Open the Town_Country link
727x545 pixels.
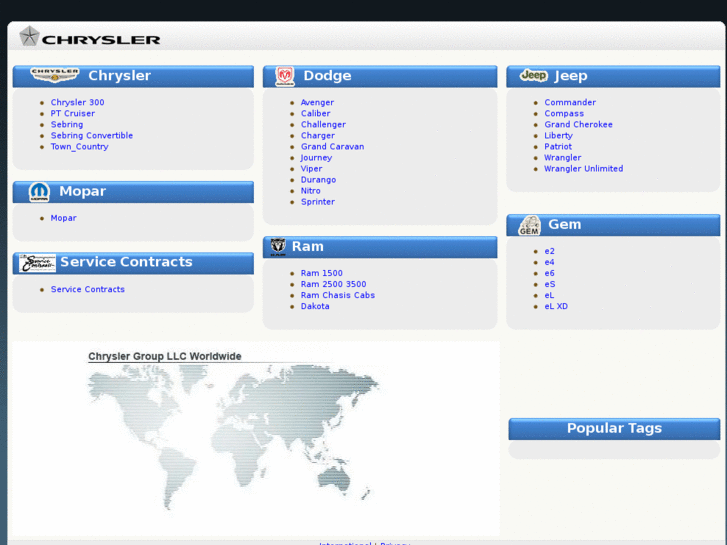(x=79, y=147)
